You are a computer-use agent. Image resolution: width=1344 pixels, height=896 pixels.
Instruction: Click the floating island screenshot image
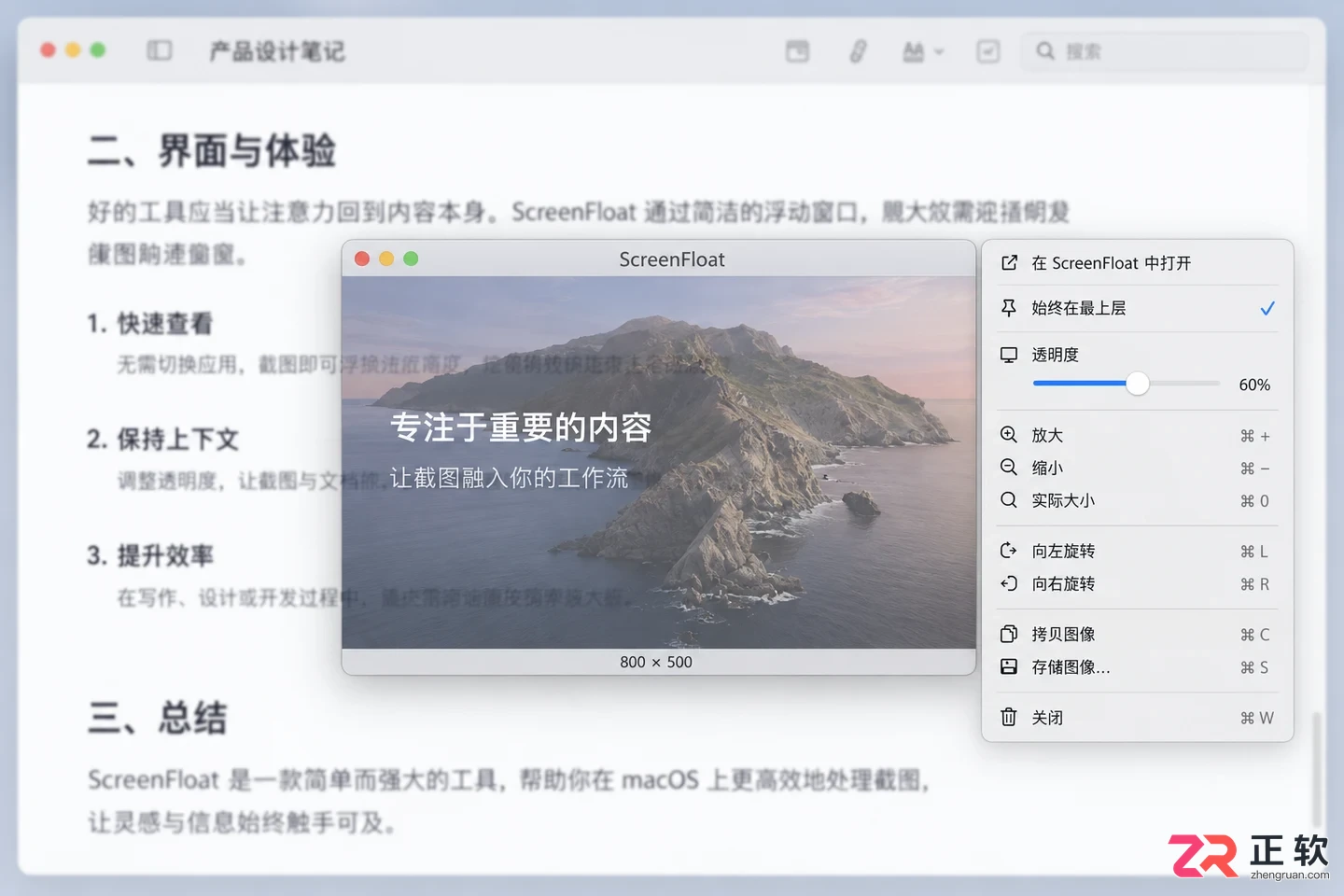click(659, 462)
